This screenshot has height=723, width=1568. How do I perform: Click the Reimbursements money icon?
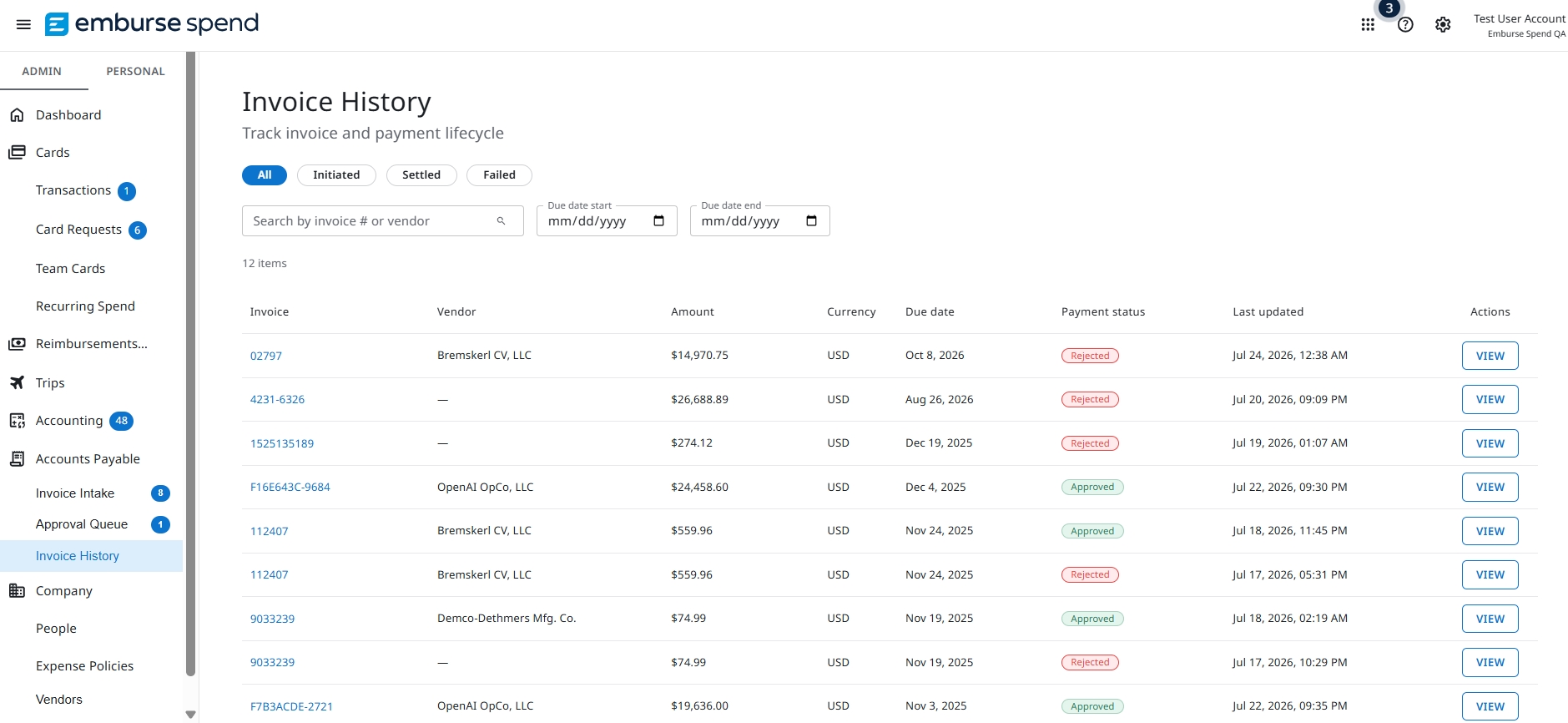click(17, 344)
